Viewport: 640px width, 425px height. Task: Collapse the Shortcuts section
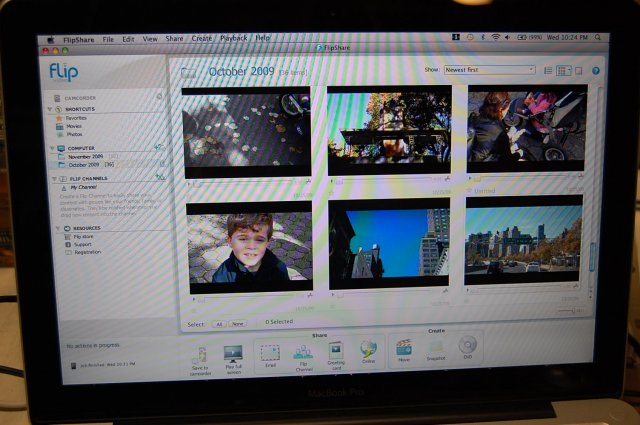47,110
